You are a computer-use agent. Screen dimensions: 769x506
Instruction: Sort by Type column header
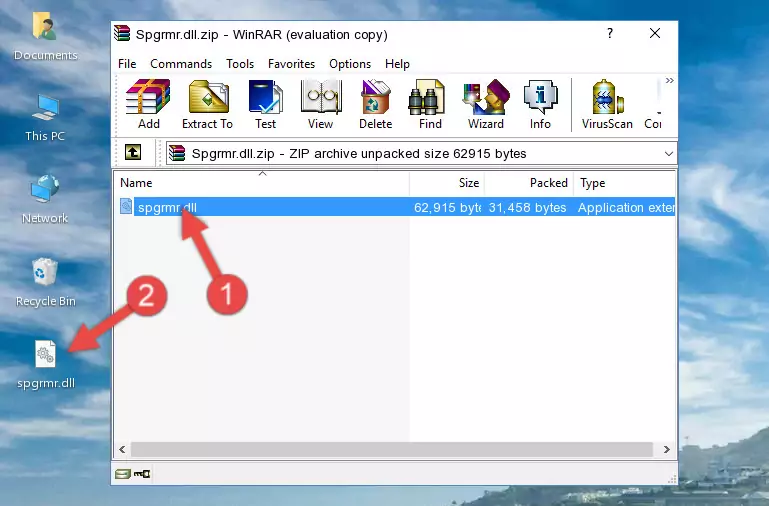point(624,183)
